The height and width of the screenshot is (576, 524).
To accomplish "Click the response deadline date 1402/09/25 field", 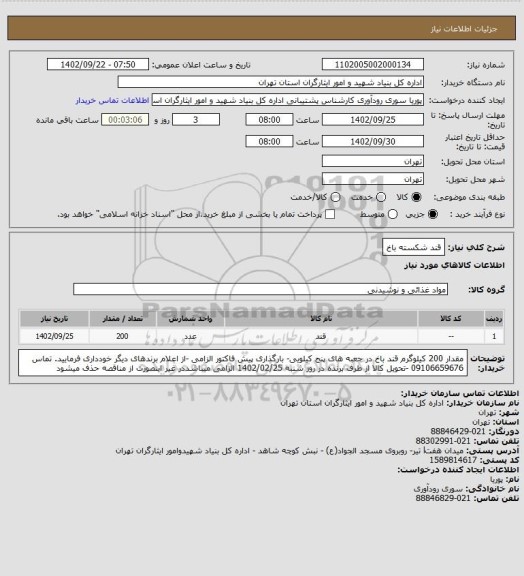I will [x=373, y=120].
